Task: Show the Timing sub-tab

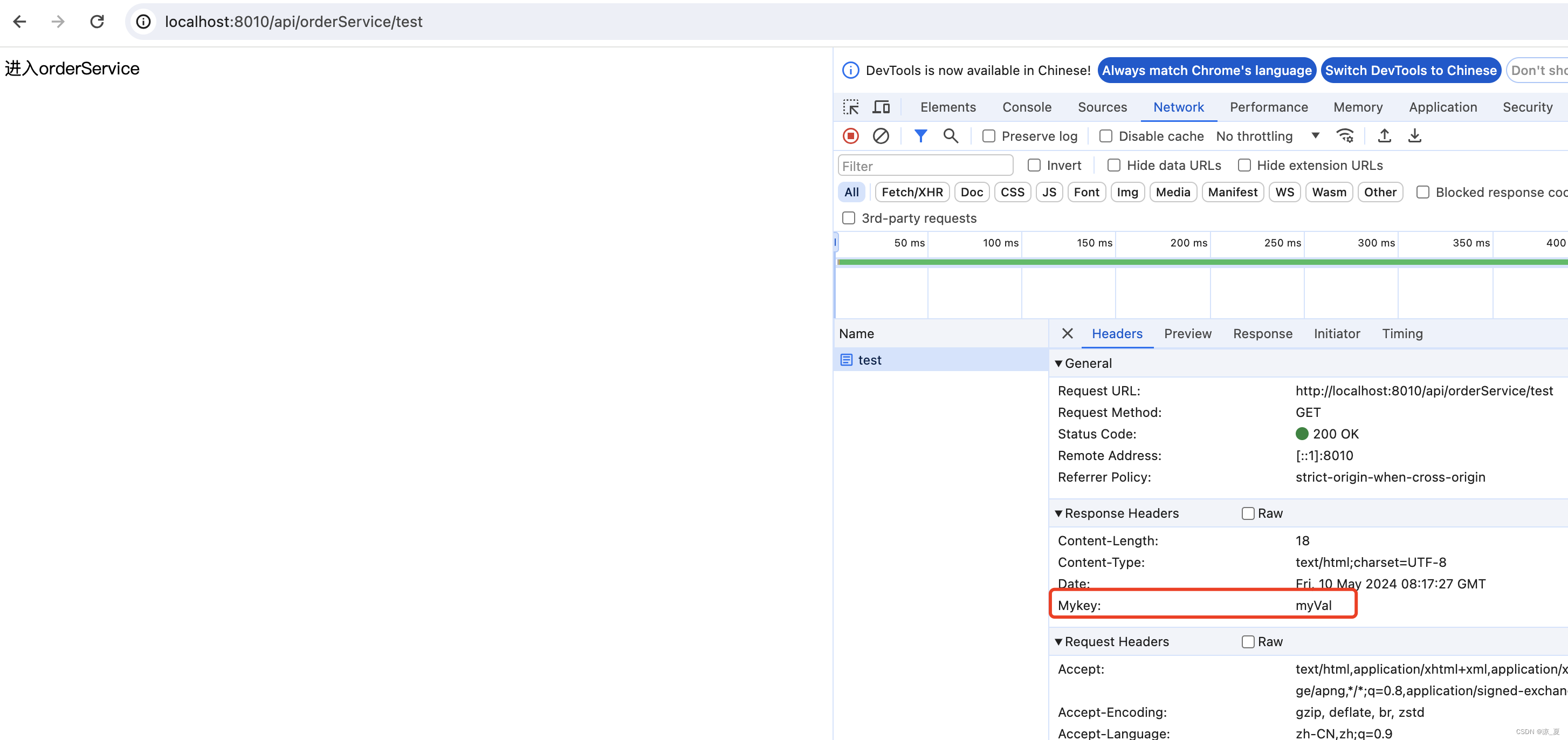Action: (x=1402, y=334)
